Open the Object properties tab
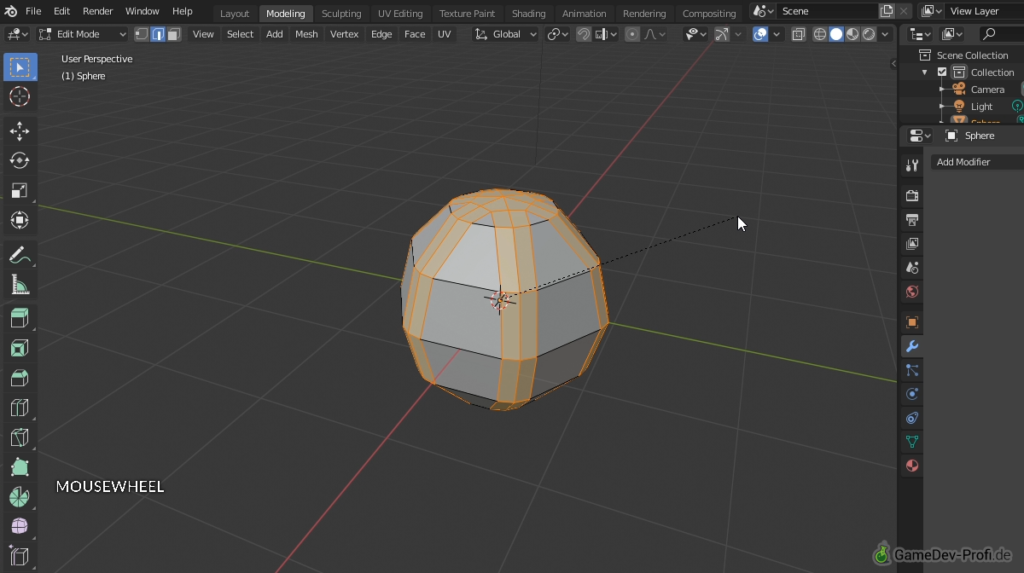Viewport: 1024px width, 573px height. coord(912,322)
